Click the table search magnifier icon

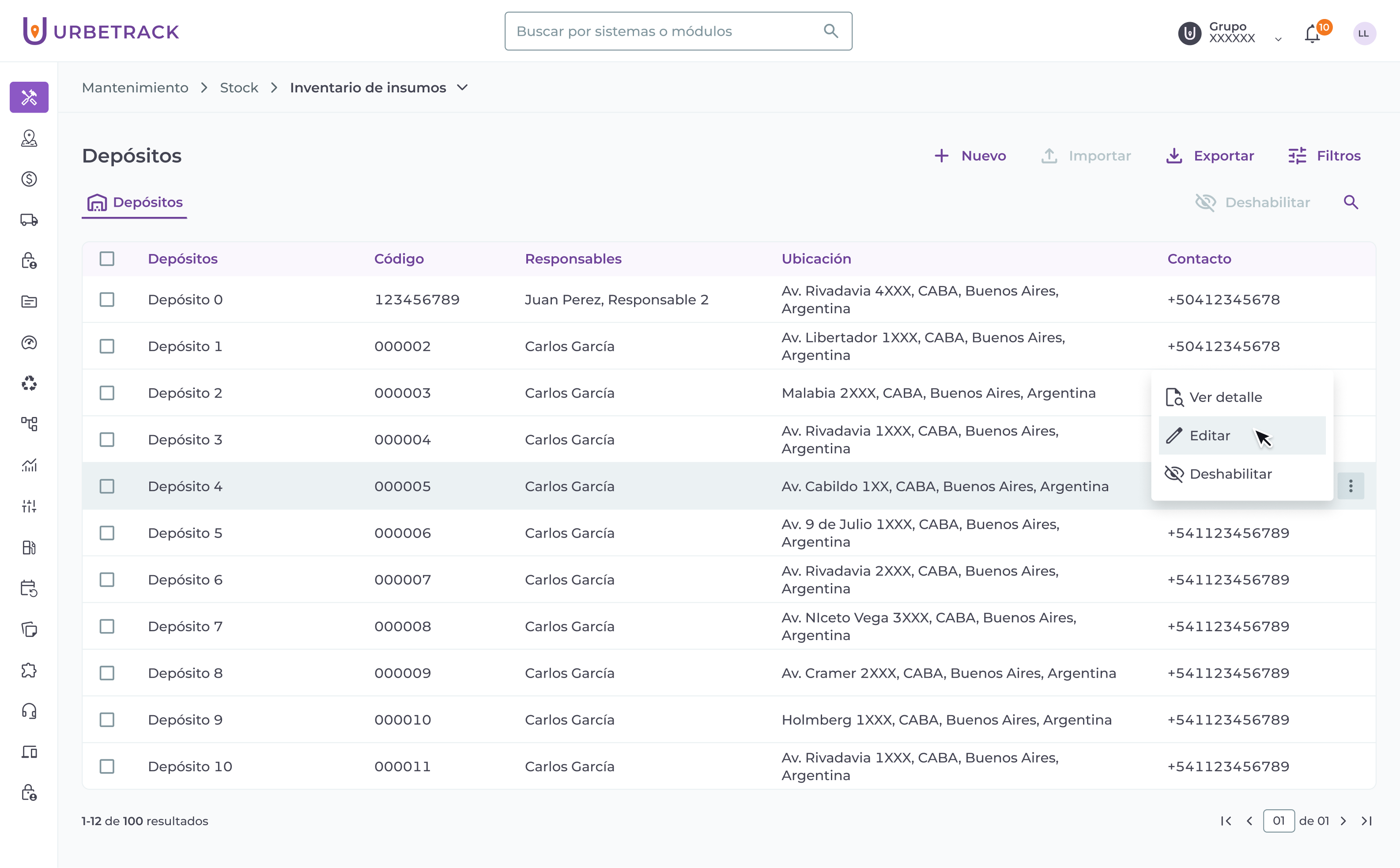pyautogui.click(x=1351, y=202)
